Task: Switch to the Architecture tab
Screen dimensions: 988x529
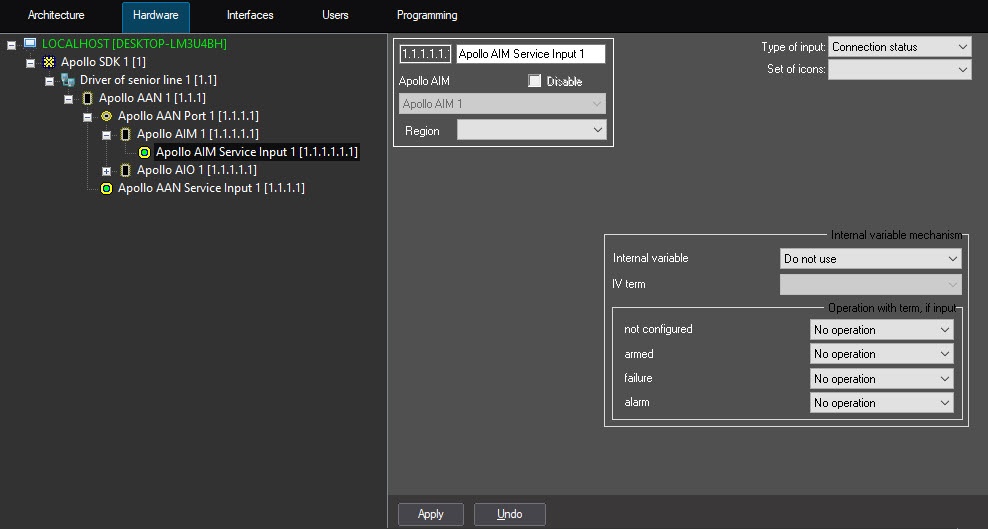Action: coord(56,16)
